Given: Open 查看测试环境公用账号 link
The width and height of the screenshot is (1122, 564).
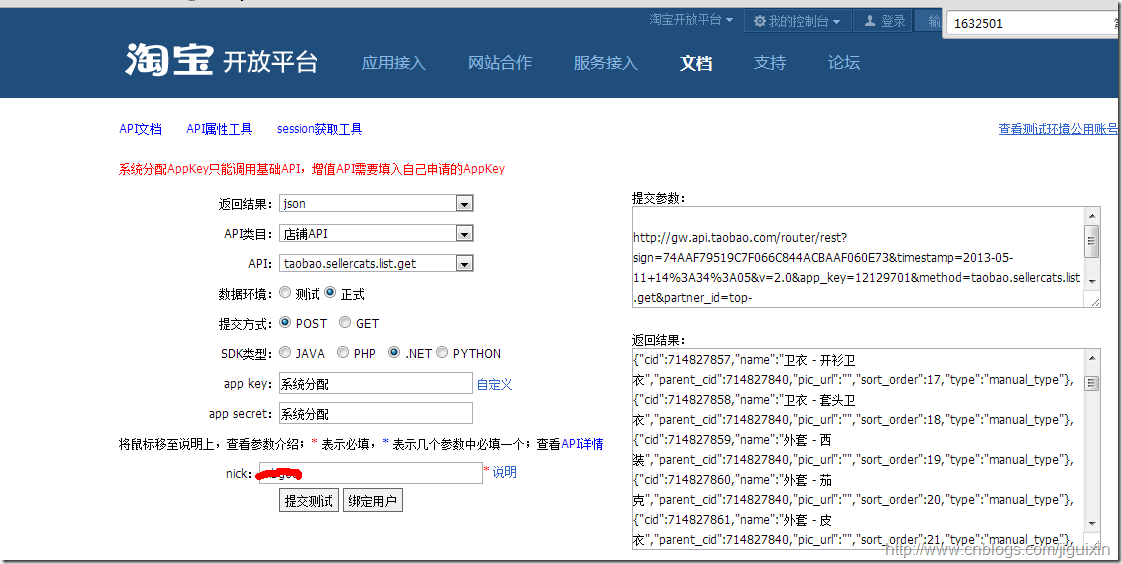Looking at the screenshot, I should (x=1058, y=129).
